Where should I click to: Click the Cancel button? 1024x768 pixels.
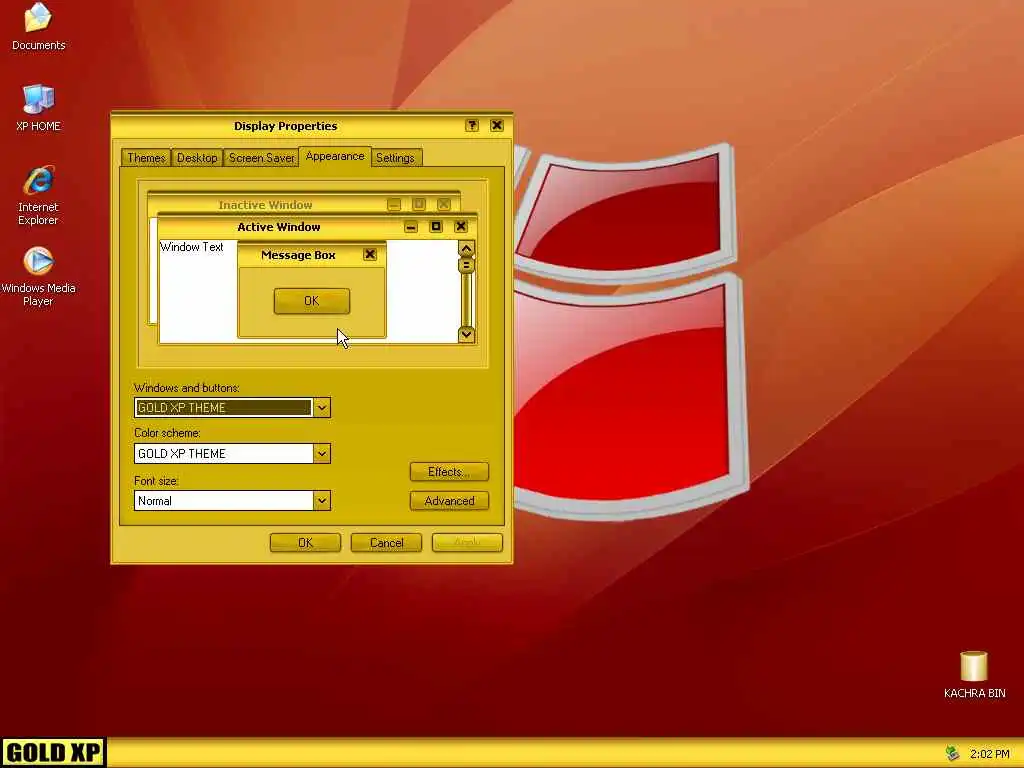coord(386,543)
